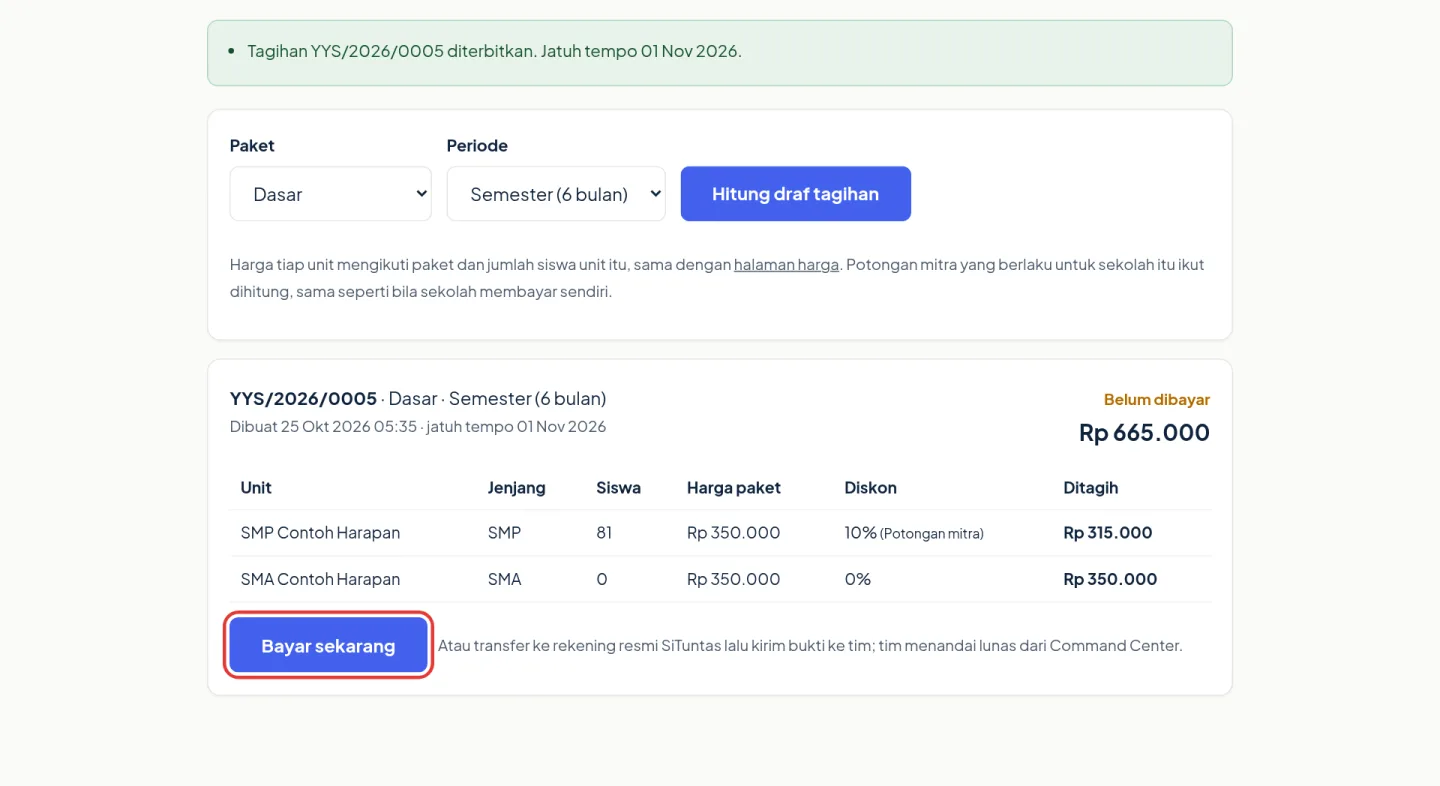The width and height of the screenshot is (1440, 786).
Task: Click the Dibuat 25 Okt 2026 date line
Action: (x=418, y=427)
